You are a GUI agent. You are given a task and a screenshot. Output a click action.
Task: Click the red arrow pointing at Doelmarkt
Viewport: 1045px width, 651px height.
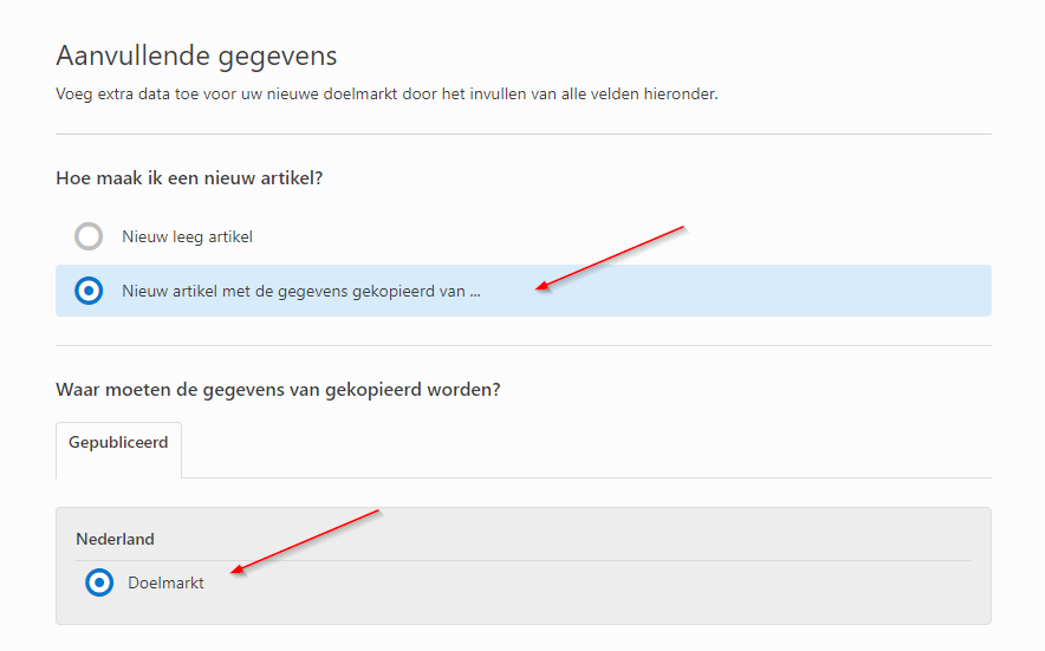[x=305, y=541]
